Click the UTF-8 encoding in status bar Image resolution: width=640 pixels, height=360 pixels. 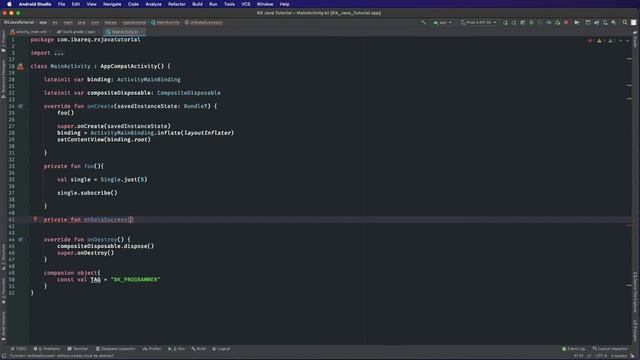pyautogui.click(x=602, y=356)
